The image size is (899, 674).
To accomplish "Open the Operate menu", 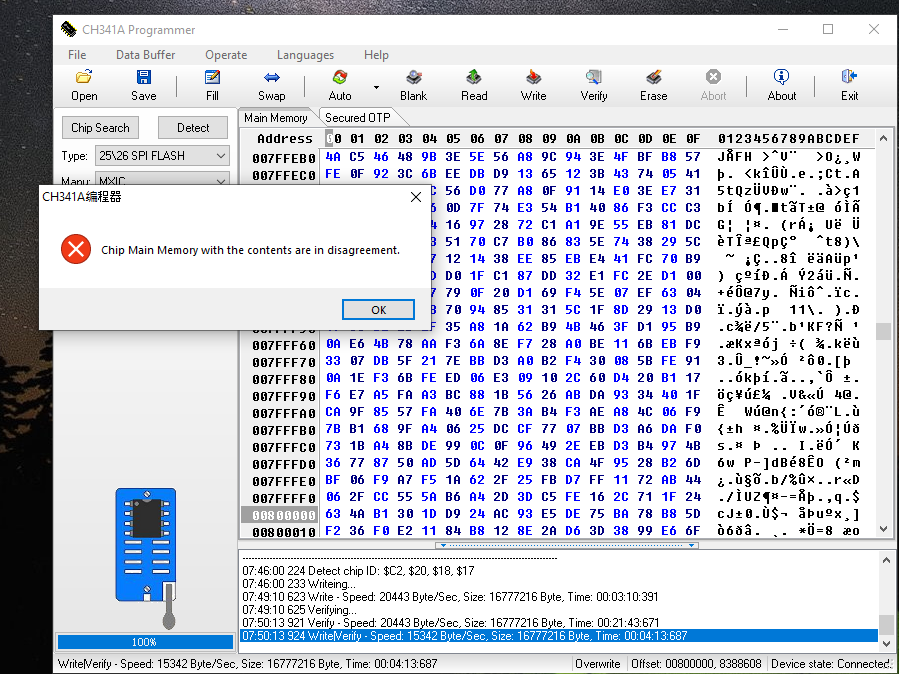I will [x=226, y=55].
